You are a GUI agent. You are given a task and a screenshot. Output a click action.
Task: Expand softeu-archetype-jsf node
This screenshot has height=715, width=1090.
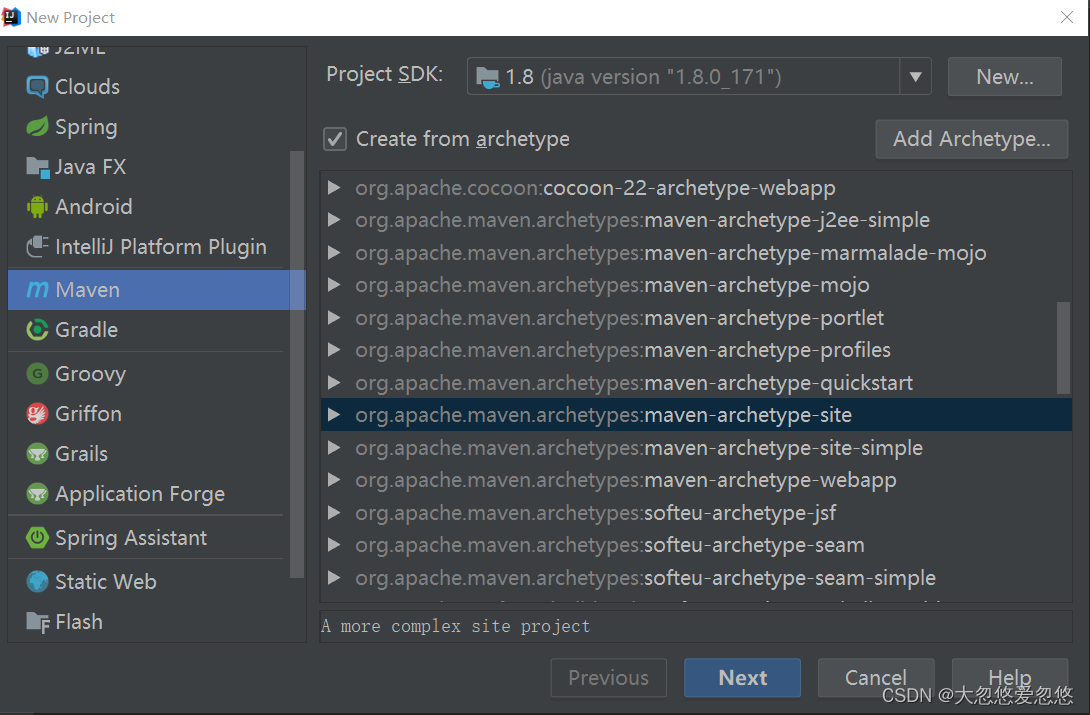[x=334, y=512]
